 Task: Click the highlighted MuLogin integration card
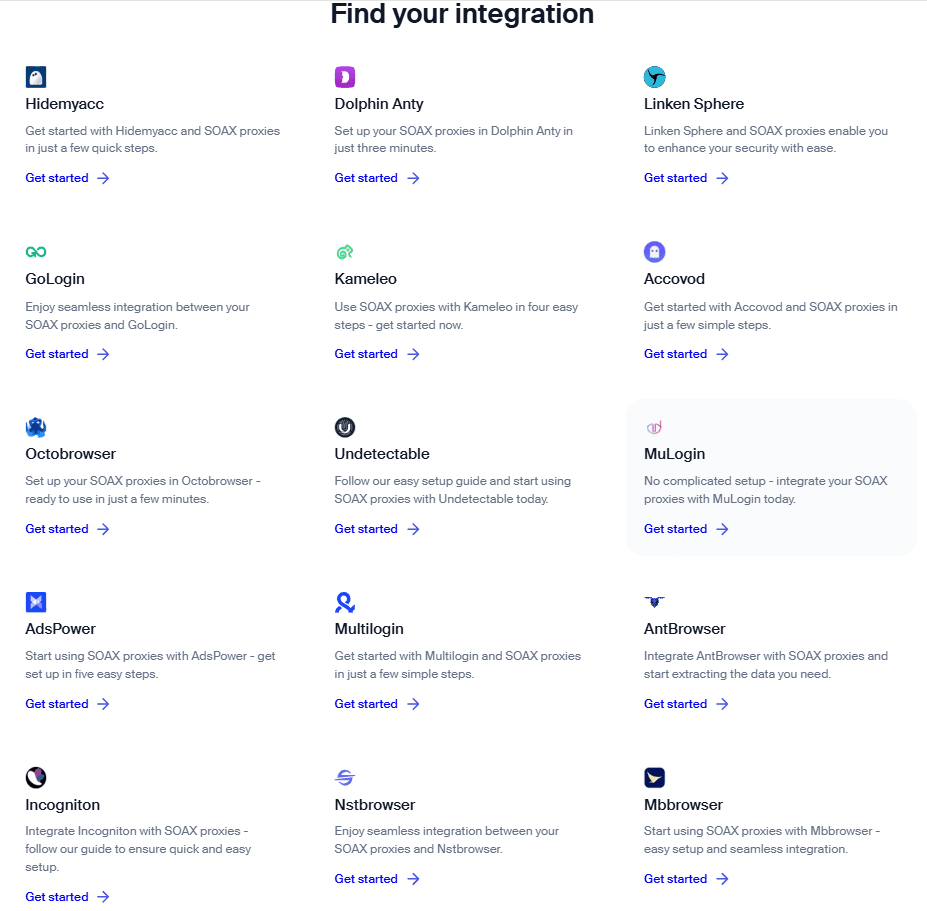click(x=770, y=476)
